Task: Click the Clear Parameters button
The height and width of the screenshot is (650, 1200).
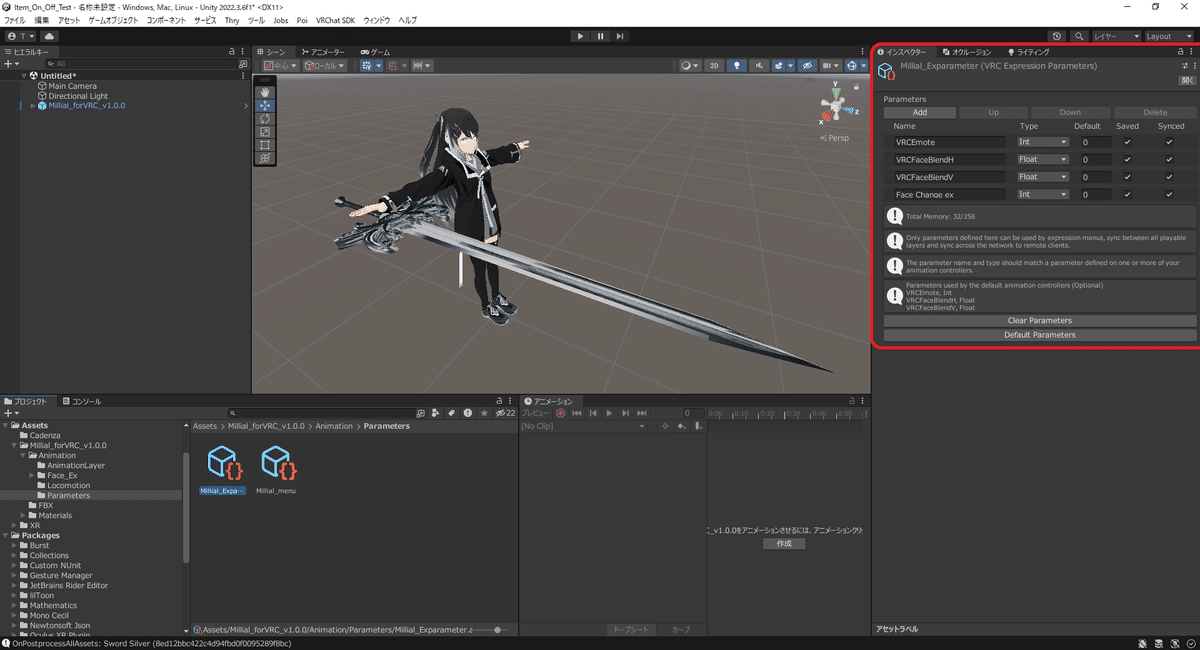Action: point(1039,321)
